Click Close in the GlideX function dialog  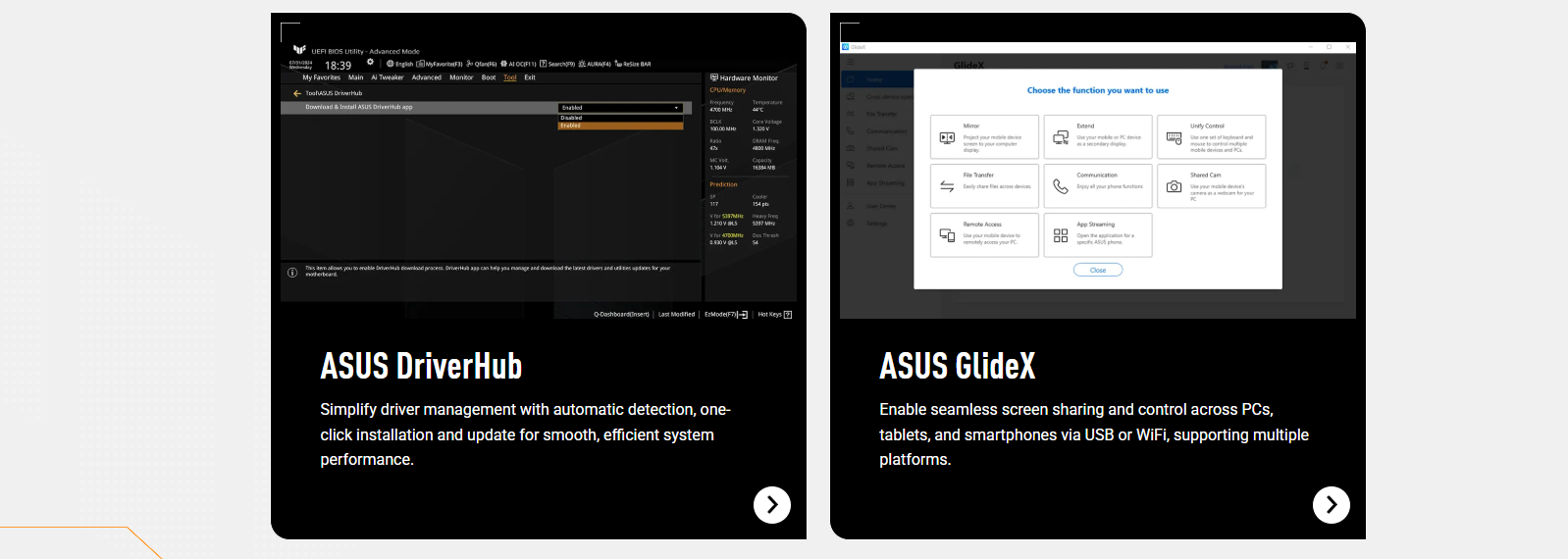pos(1098,270)
